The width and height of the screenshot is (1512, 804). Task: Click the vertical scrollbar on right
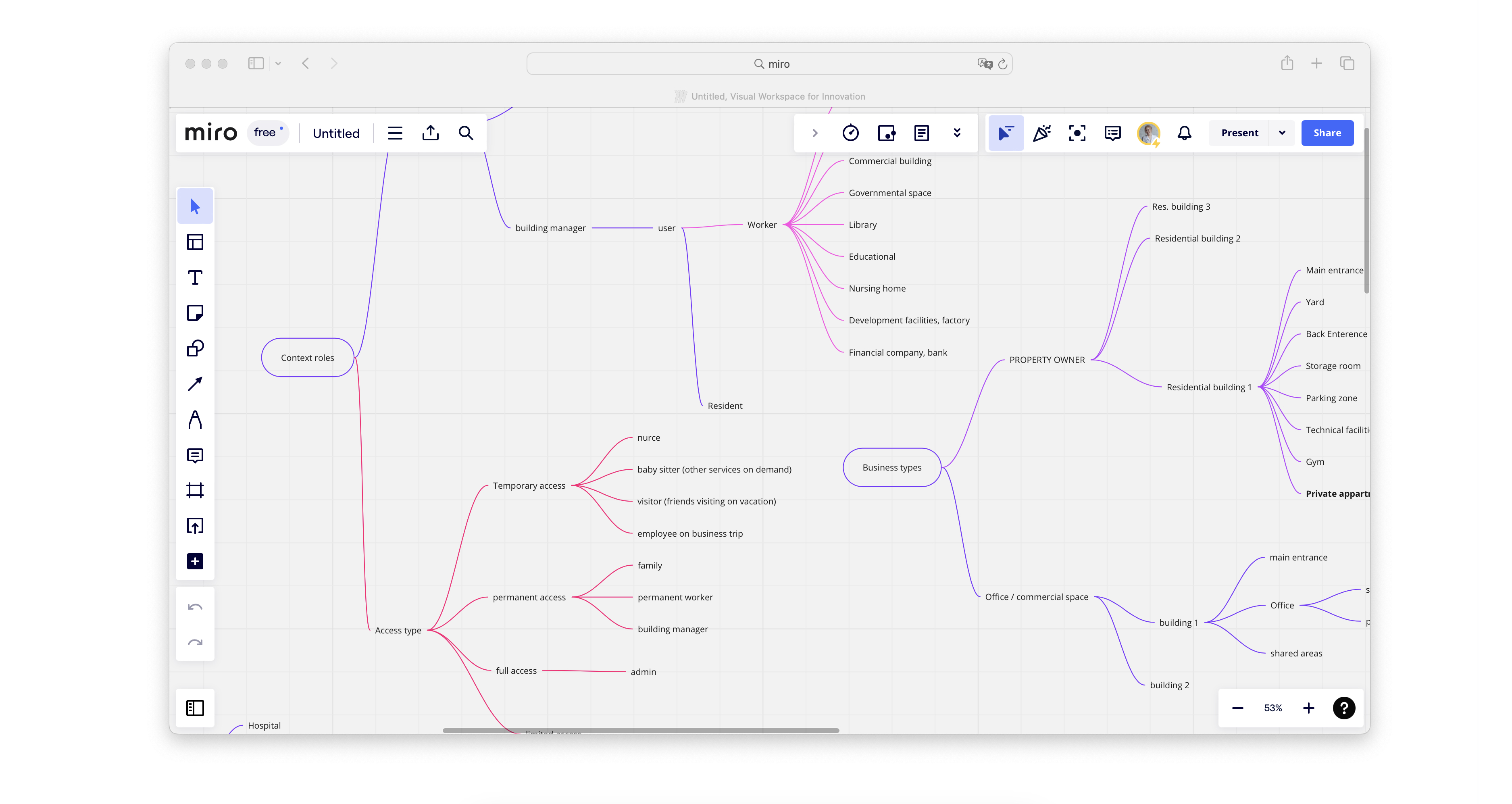[1366, 211]
